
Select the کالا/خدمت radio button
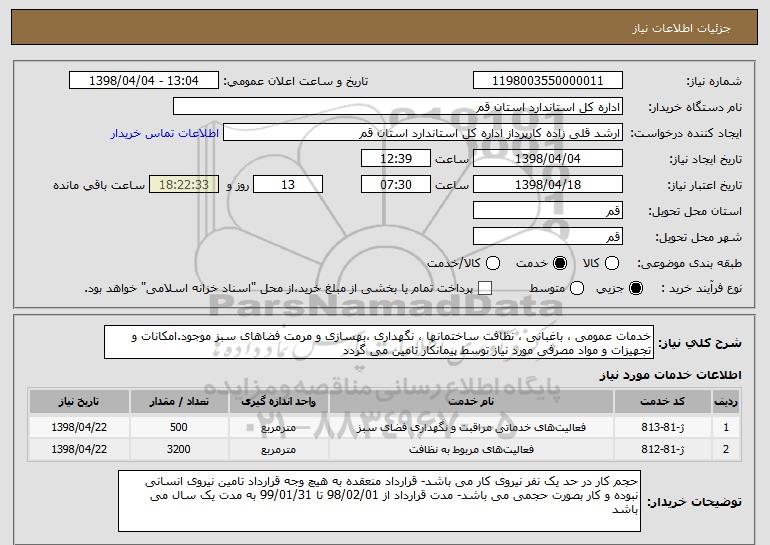[493, 263]
